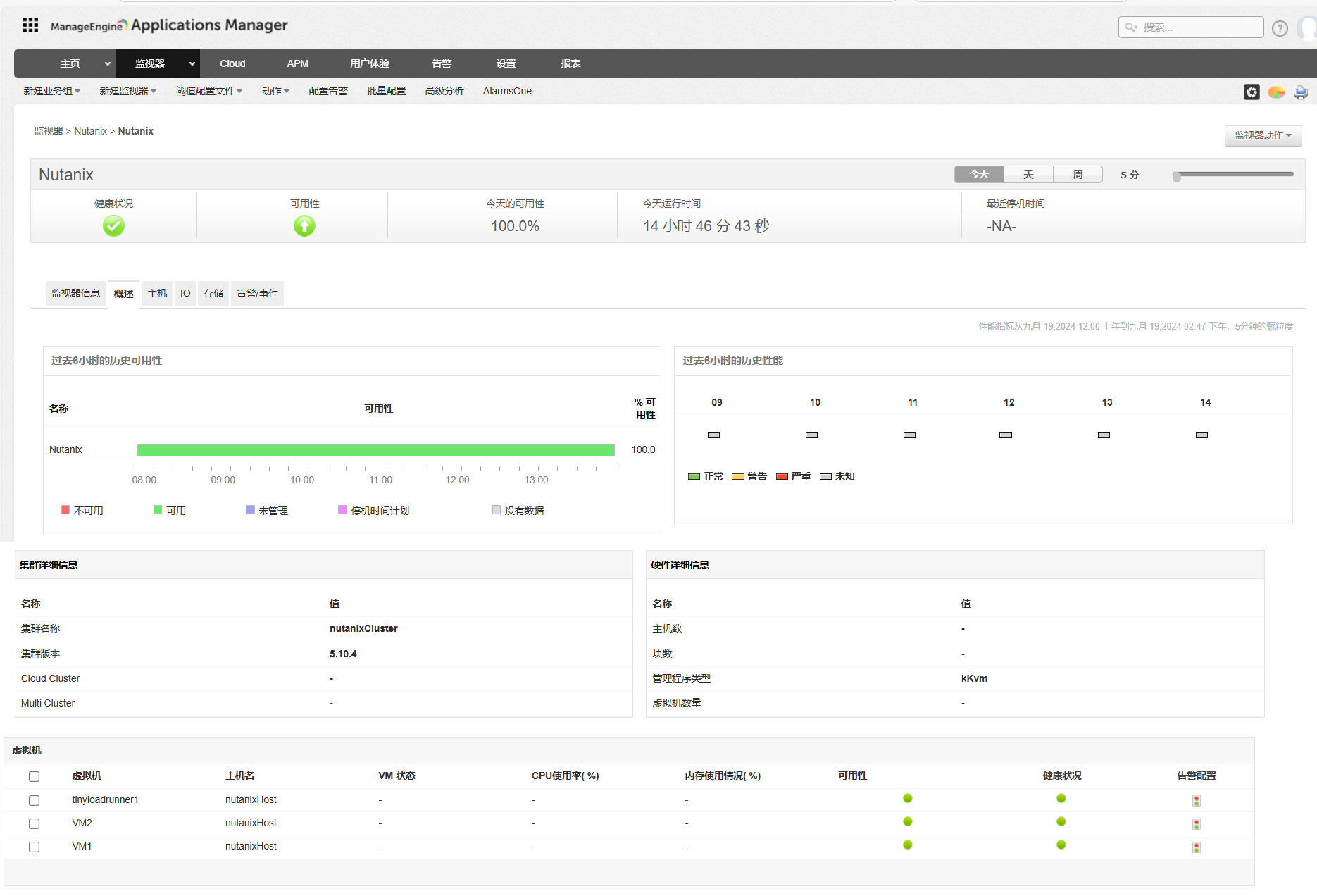
Task: Click the hour 13 performance status box
Action: [x=1104, y=435]
